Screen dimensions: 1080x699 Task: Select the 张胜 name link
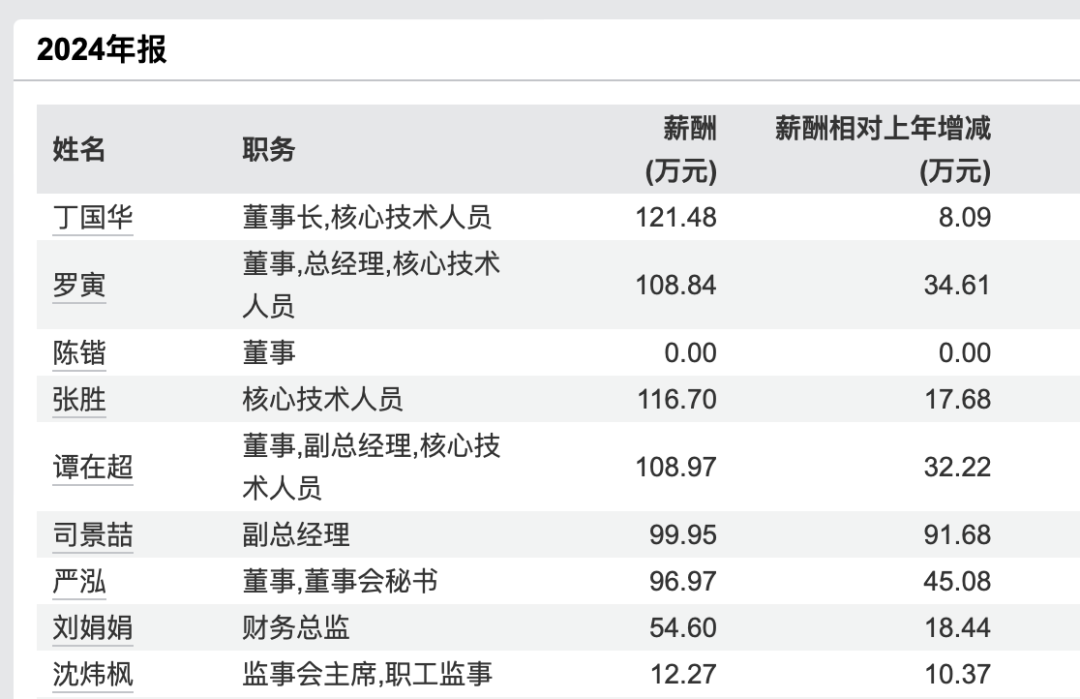79,399
